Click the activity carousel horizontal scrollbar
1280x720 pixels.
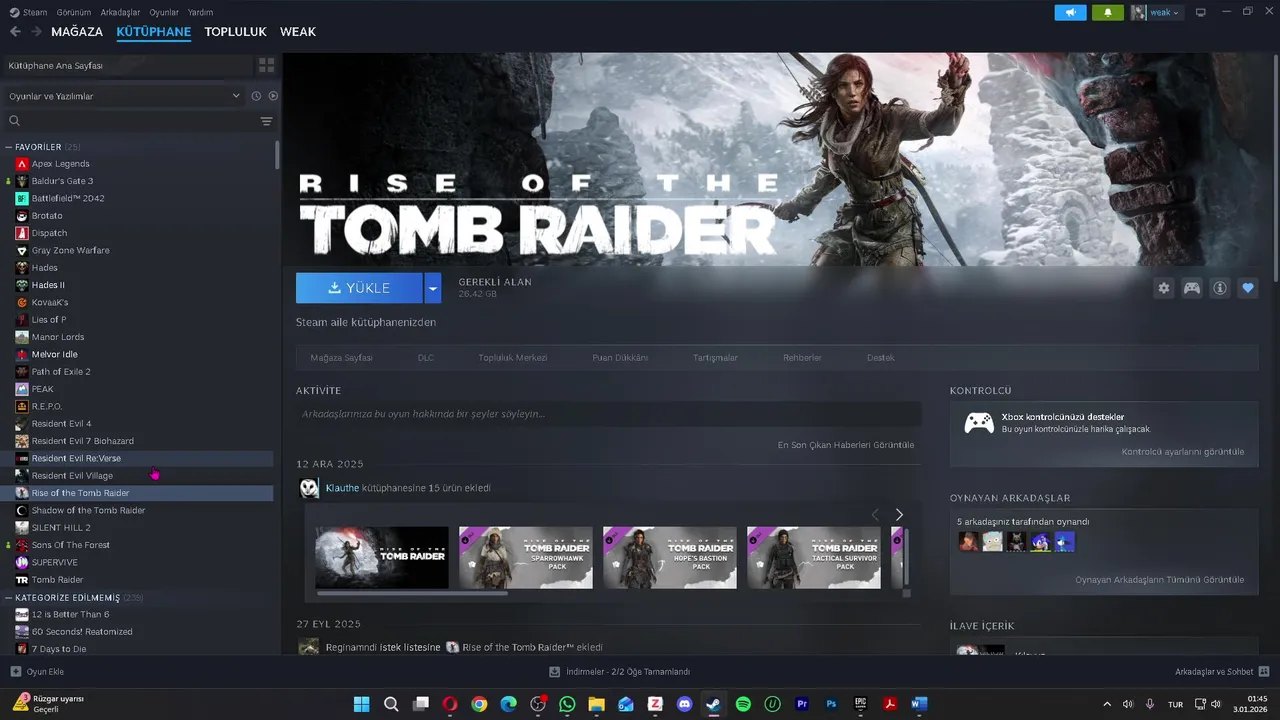click(x=412, y=593)
